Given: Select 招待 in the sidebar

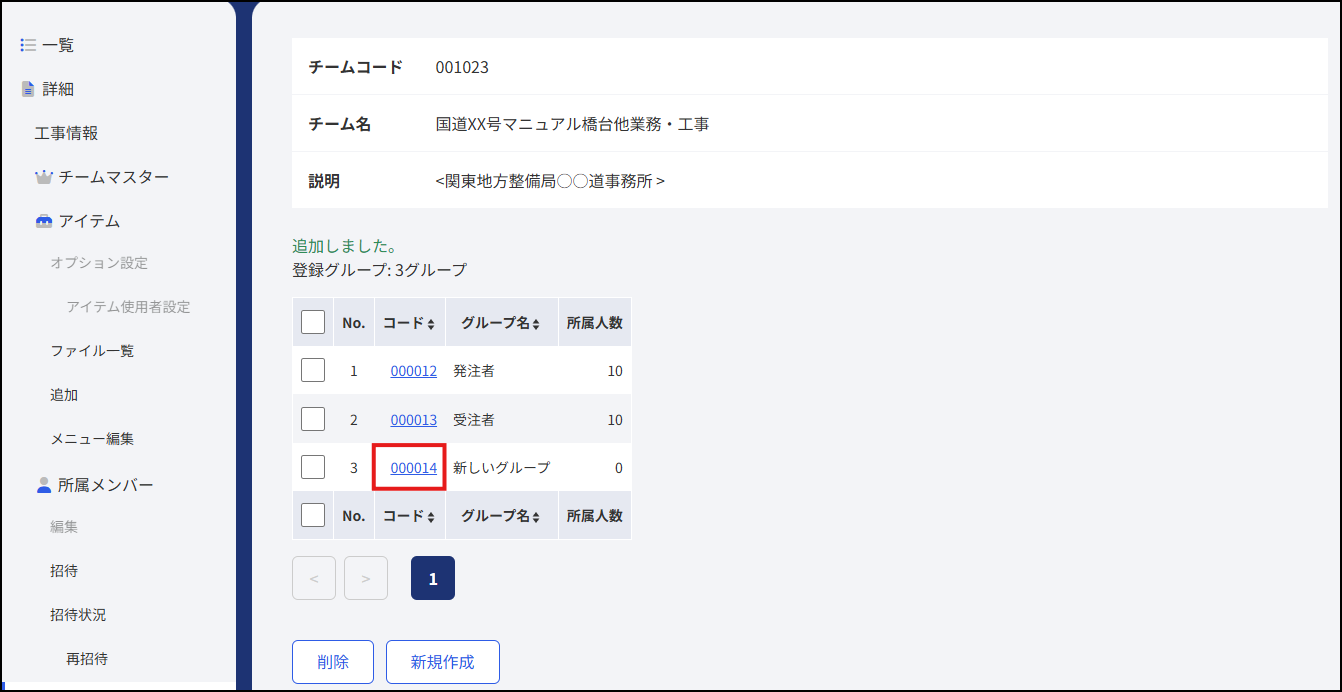Looking at the screenshot, I should click(x=64, y=571).
